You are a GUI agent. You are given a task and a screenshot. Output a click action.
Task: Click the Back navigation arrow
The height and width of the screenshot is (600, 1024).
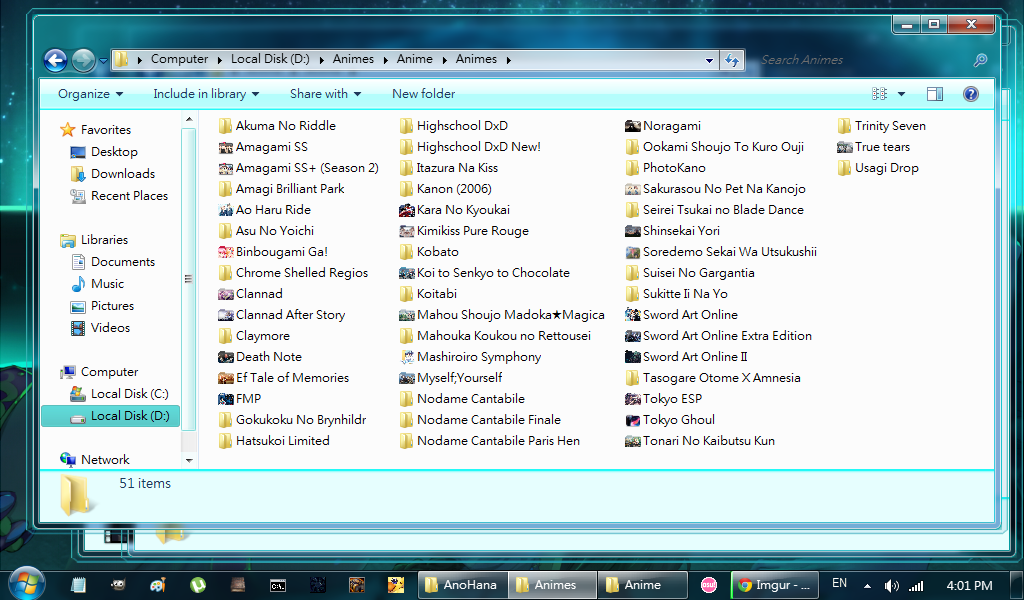[x=55, y=60]
